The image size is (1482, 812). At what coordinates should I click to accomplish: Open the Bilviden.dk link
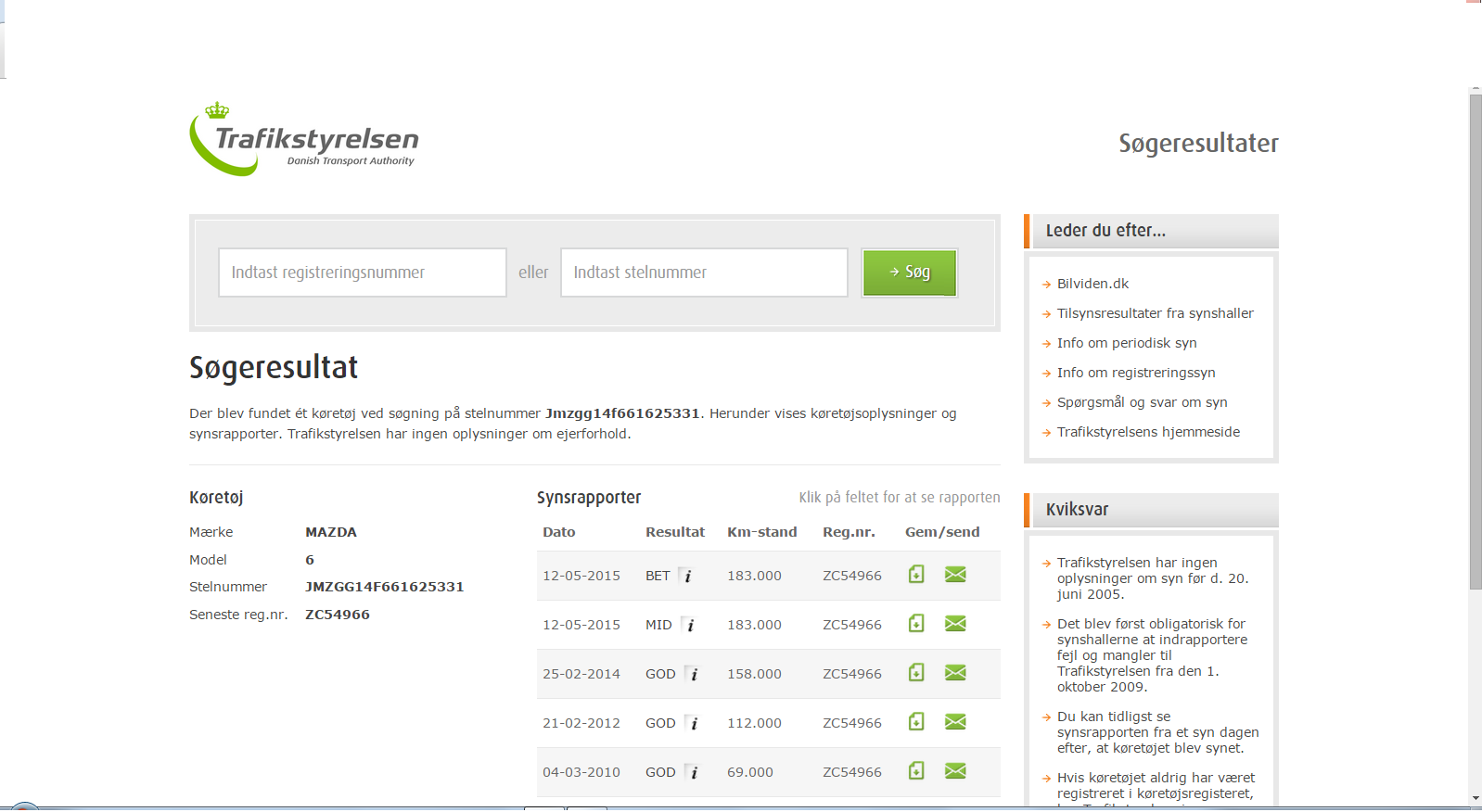(x=1092, y=284)
